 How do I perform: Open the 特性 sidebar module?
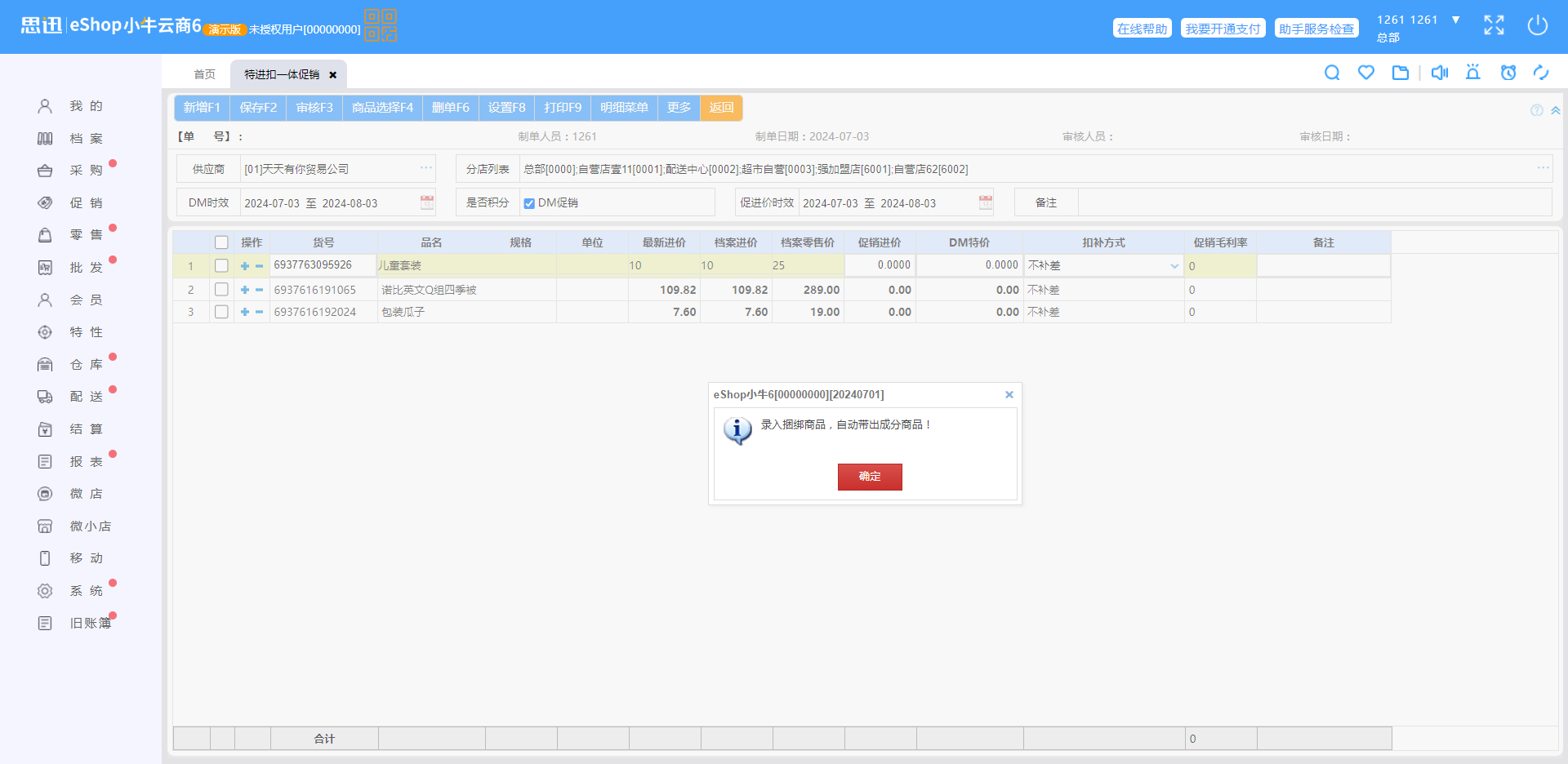tap(72, 332)
